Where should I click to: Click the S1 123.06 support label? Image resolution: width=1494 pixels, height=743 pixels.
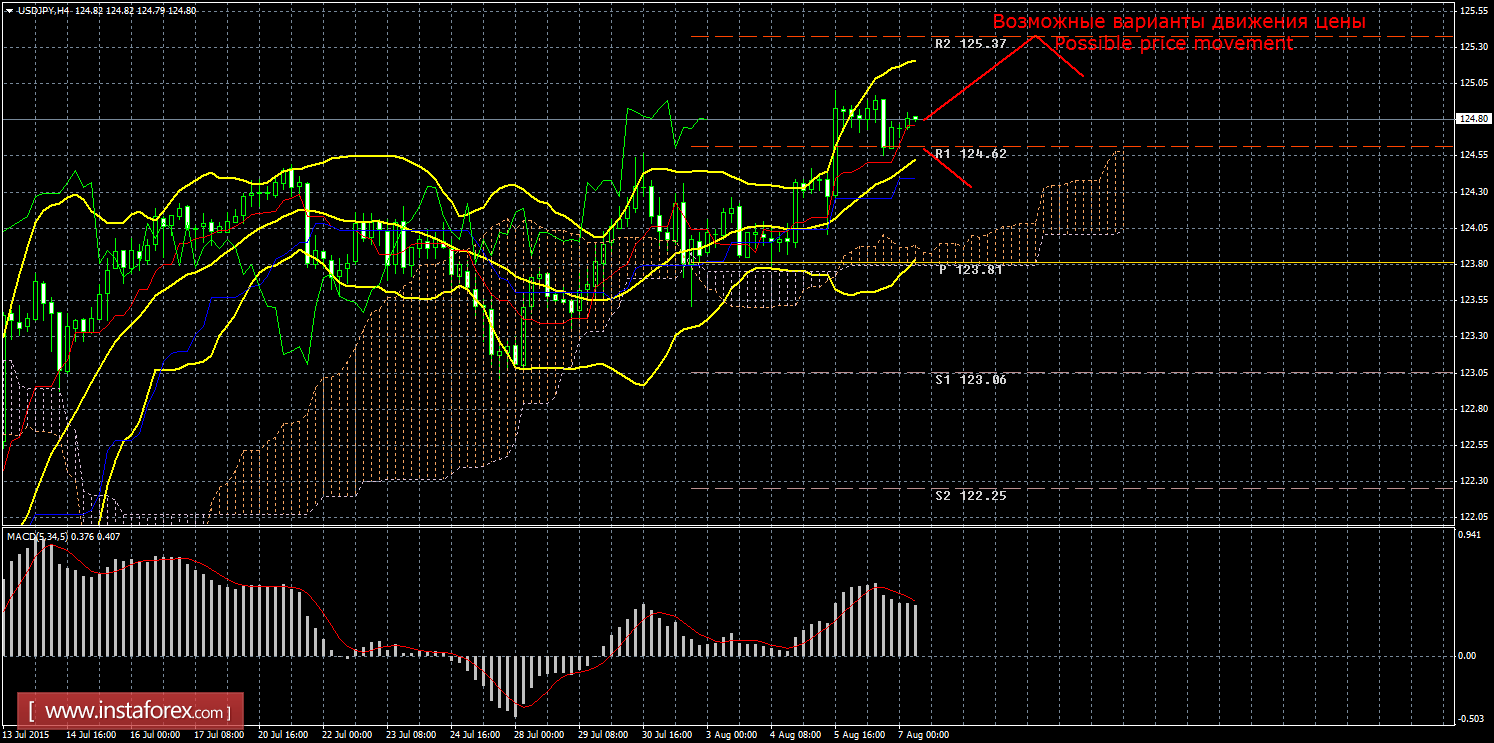click(970, 380)
